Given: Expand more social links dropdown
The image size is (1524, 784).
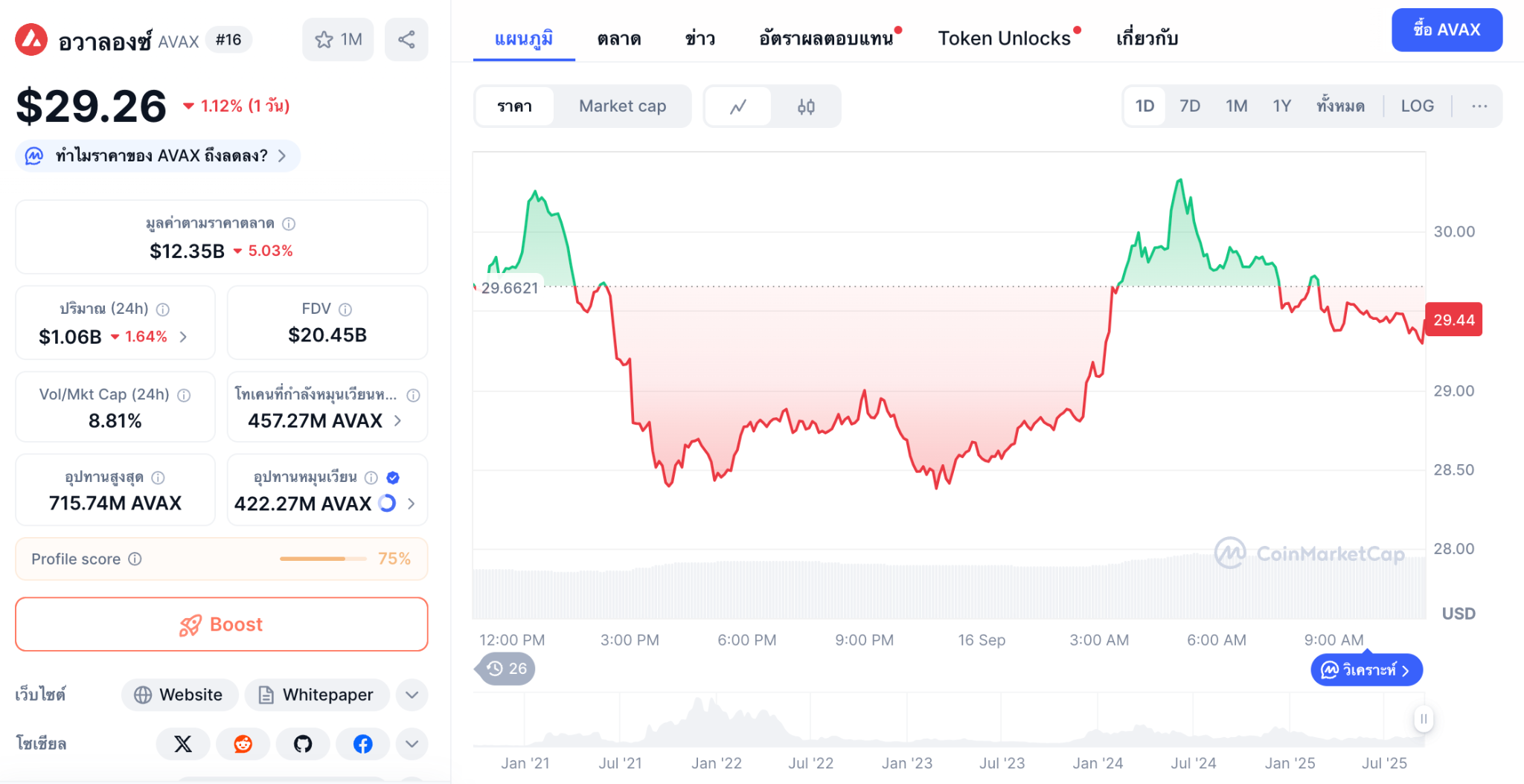Looking at the screenshot, I should pos(412,744).
